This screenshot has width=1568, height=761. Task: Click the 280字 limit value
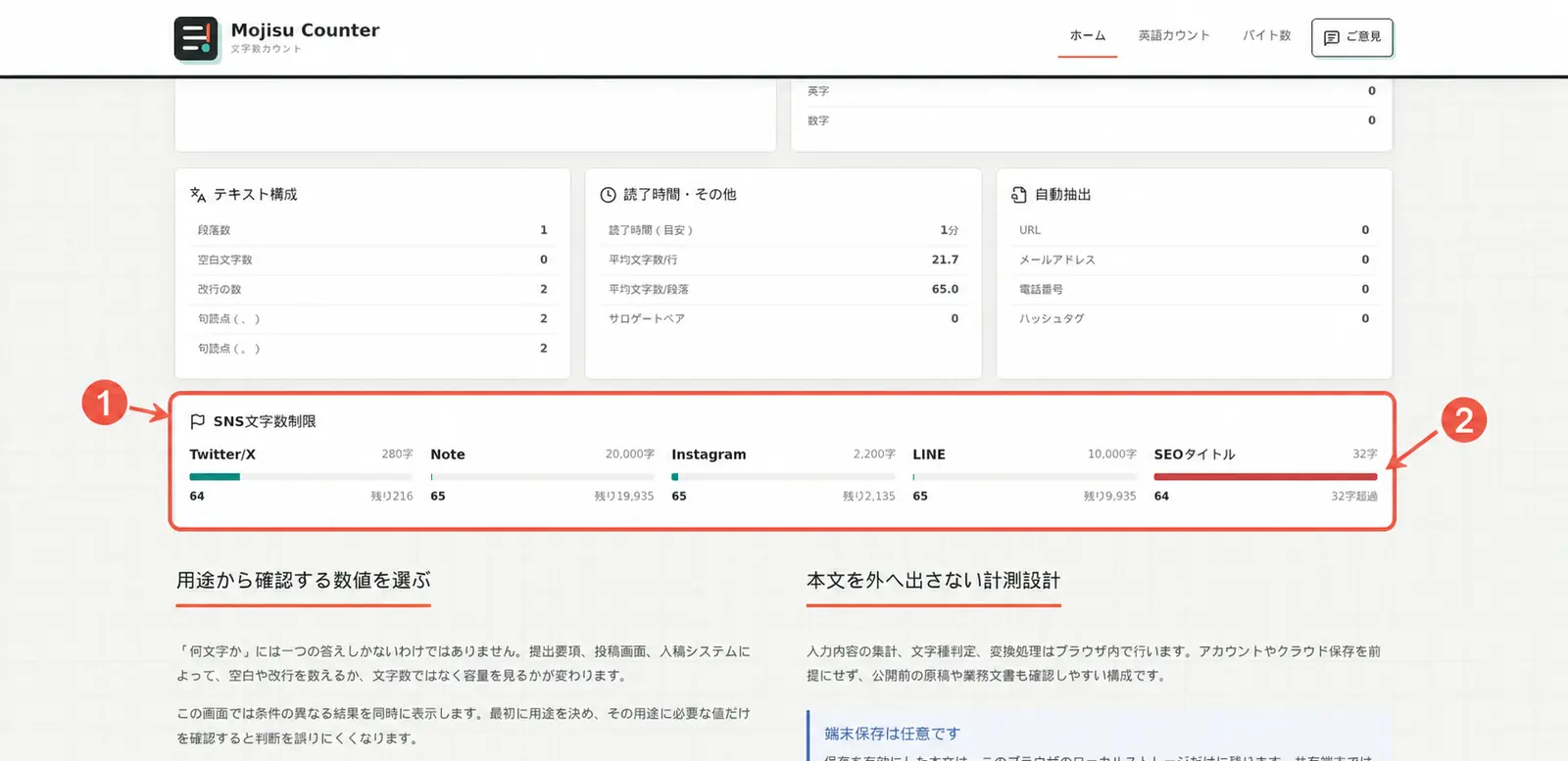397,454
